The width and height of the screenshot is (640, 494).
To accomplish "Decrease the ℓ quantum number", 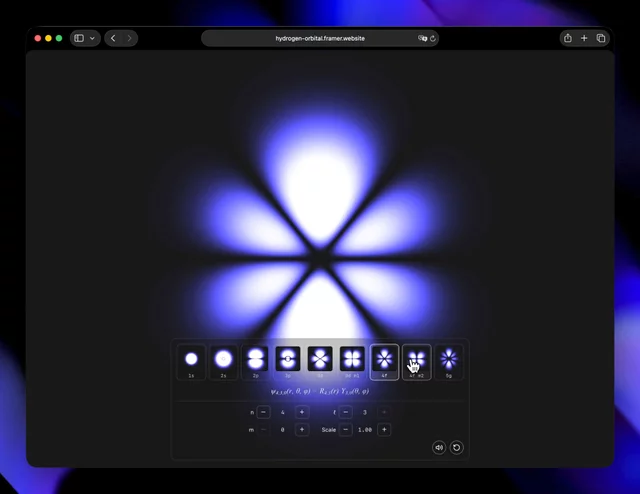I will 346,412.
